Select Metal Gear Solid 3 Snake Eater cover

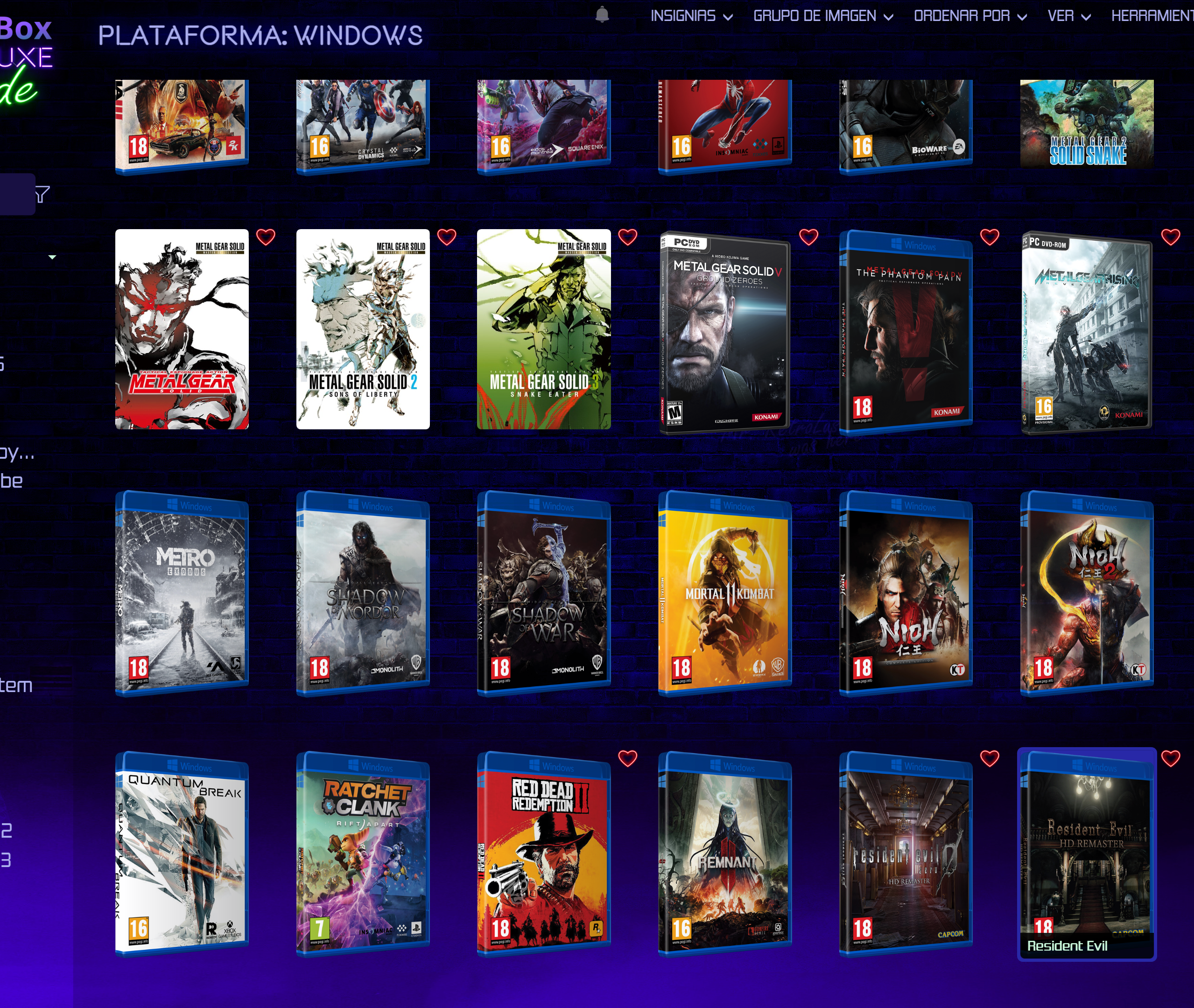(544, 329)
